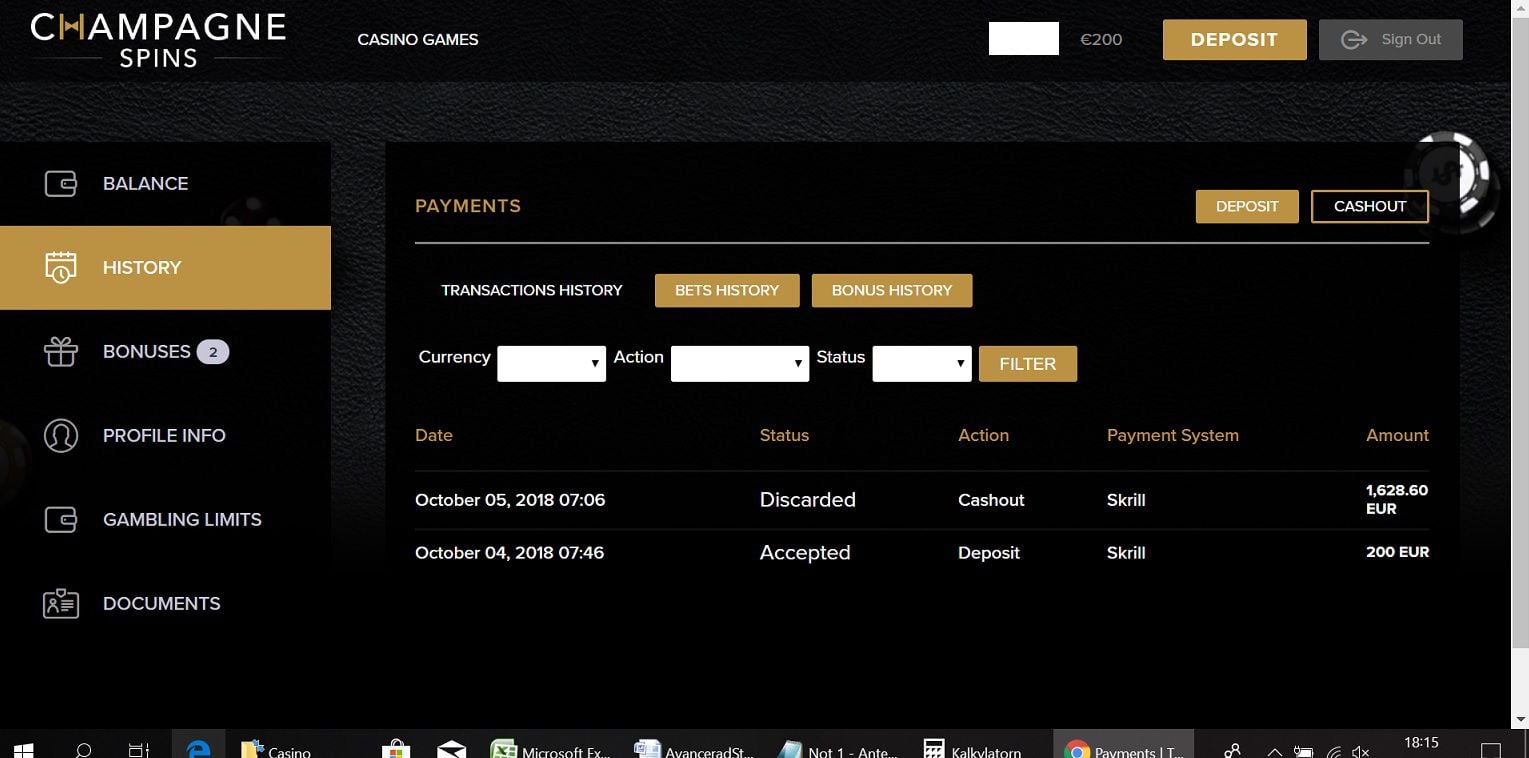1529x758 pixels.
Task: Open the Mail app from taskbar
Action: (x=452, y=750)
